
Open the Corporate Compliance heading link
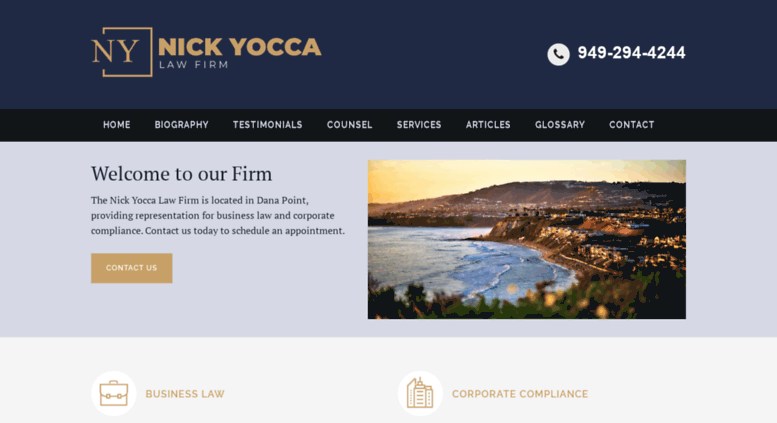(x=520, y=394)
